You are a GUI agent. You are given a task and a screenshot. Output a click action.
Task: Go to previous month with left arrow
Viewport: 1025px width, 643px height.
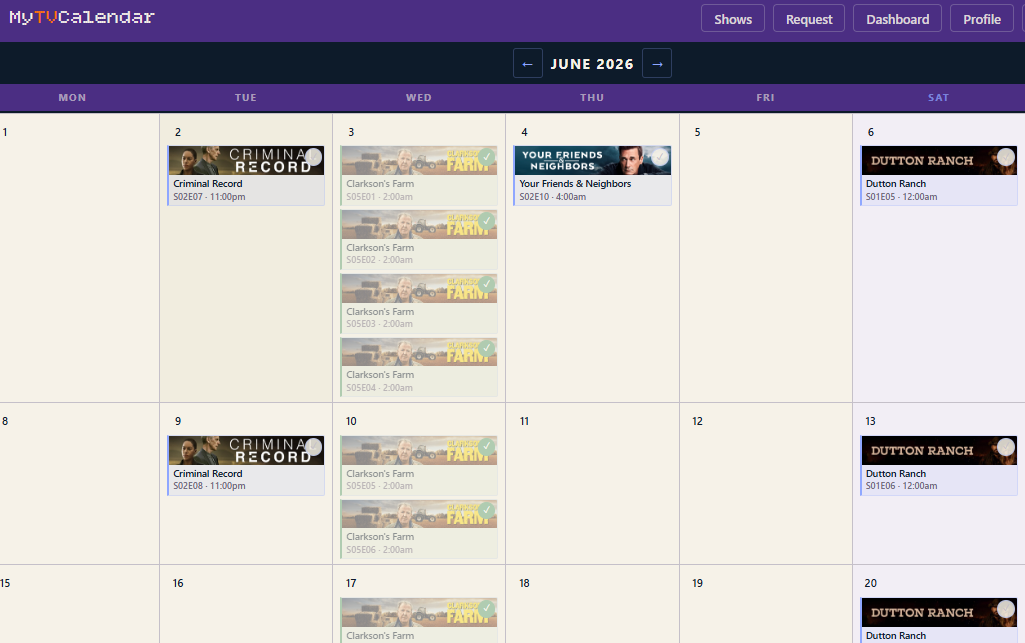point(528,63)
